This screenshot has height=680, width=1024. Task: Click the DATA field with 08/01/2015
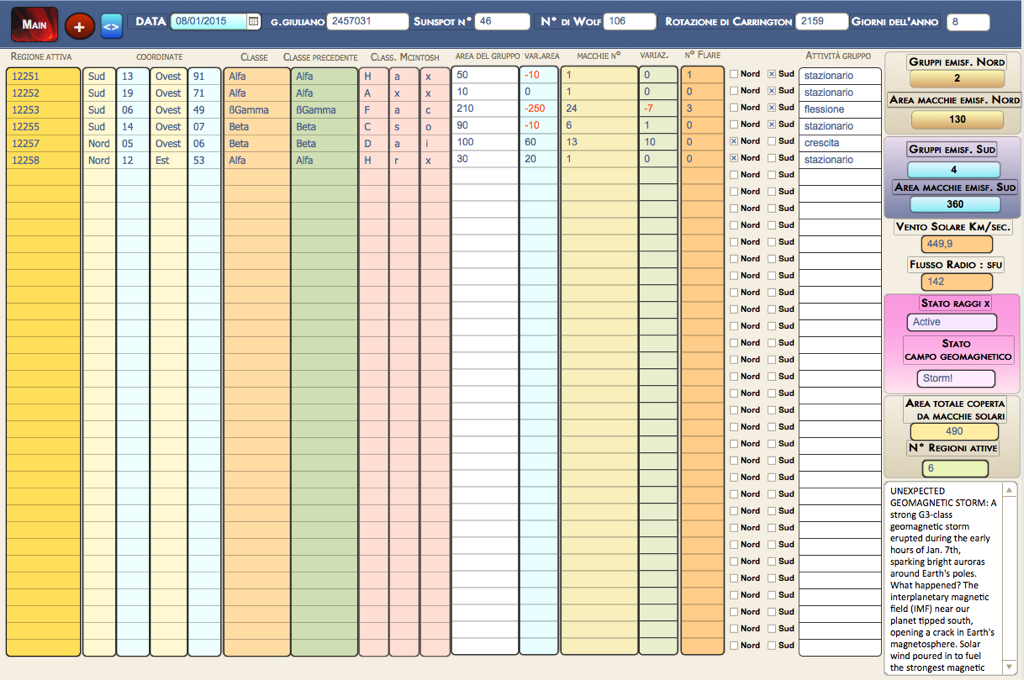pyautogui.click(x=208, y=21)
